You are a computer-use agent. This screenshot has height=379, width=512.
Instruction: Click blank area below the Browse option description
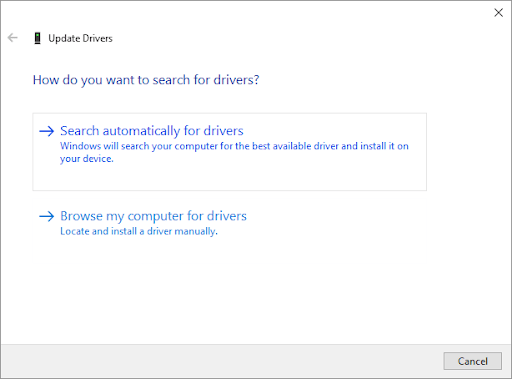[230, 250]
